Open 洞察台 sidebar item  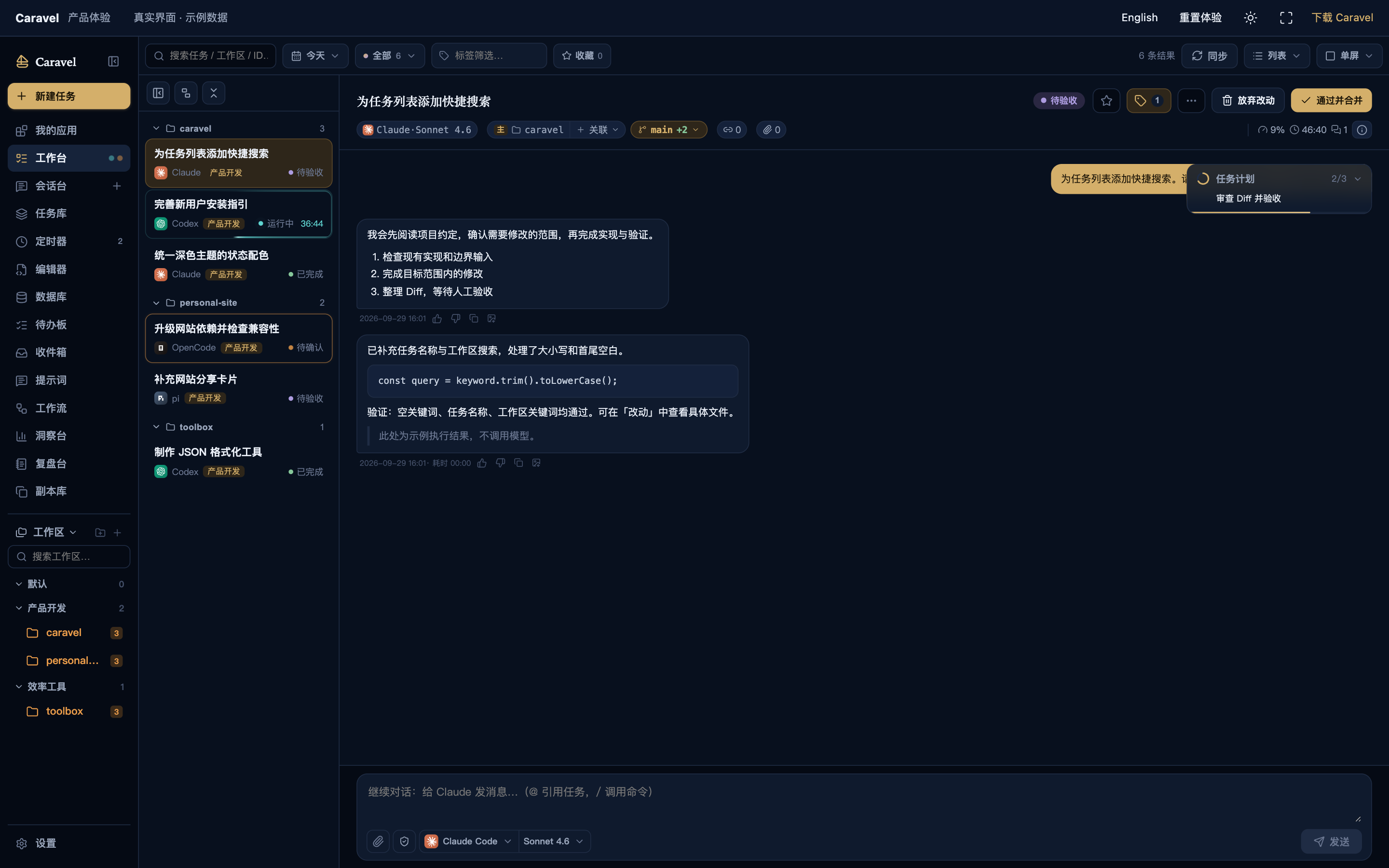click(69, 436)
